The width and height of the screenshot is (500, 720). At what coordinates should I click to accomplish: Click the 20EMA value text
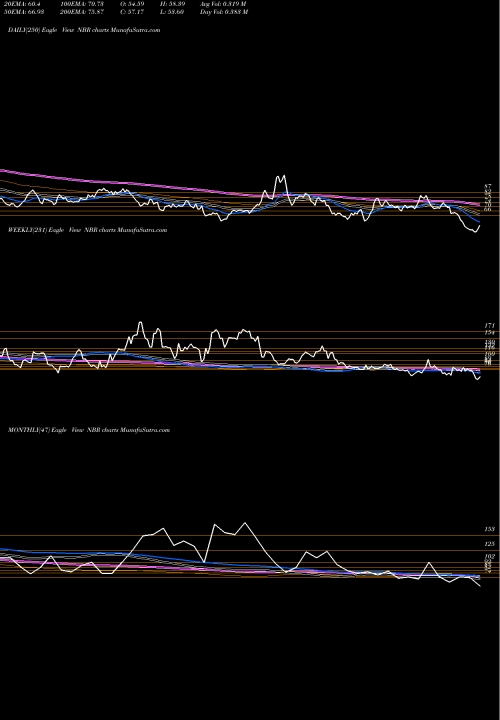coord(22,4)
